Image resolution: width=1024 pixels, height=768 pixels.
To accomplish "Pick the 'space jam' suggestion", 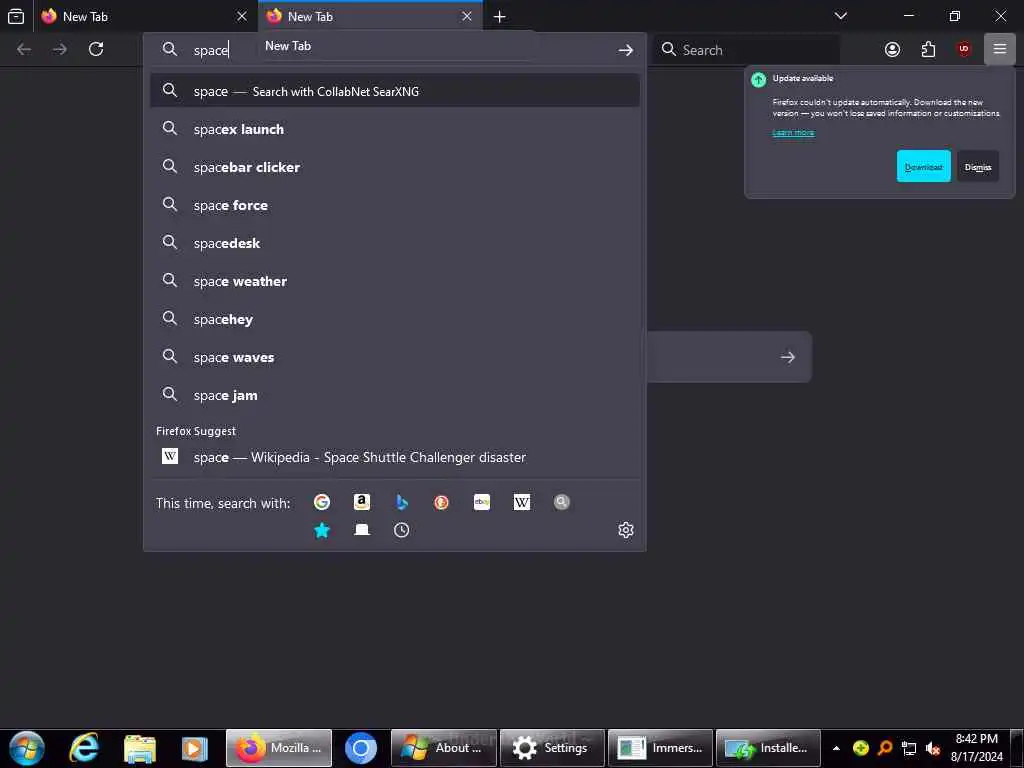I will click(x=394, y=395).
